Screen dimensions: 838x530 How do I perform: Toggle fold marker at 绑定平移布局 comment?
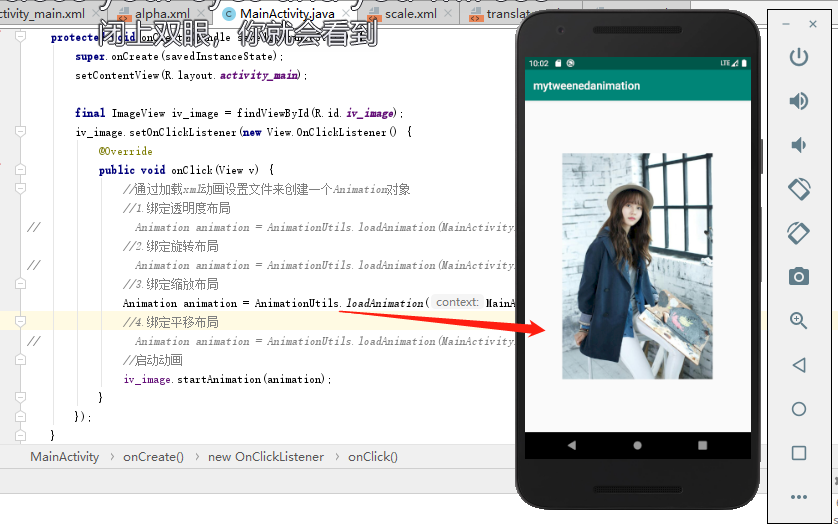tap(20, 321)
